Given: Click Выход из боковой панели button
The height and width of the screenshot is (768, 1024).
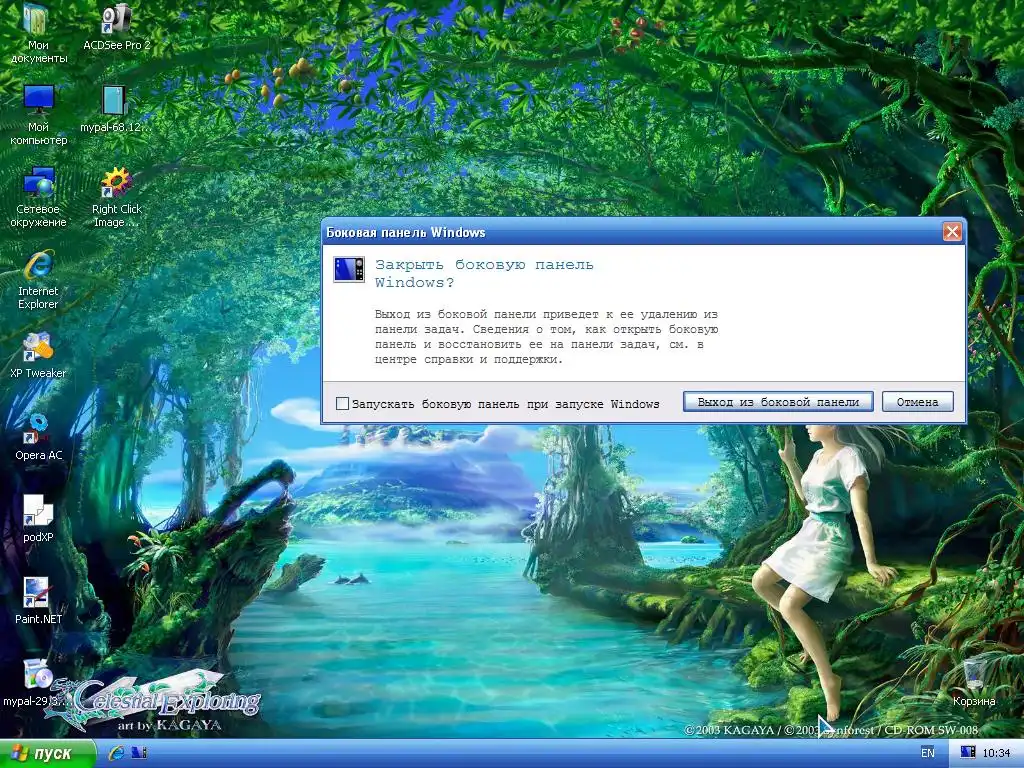Looking at the screenshot, I should pyautogui.click(x=778, y=402).
